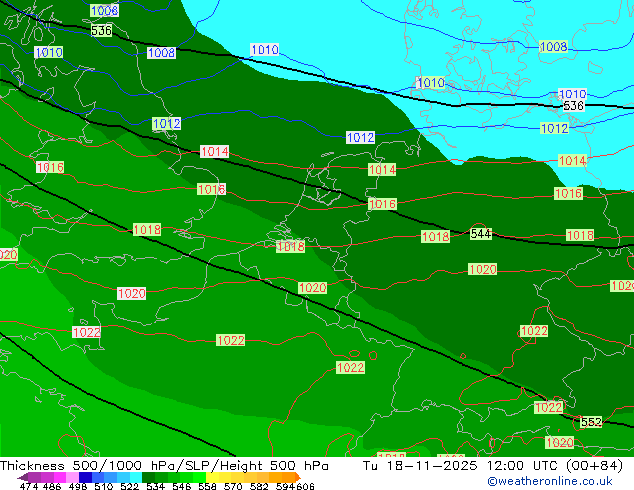Select the darkest green legend swatch above 534
This screenshot has height=490, width=634.
tap(148, 477)
